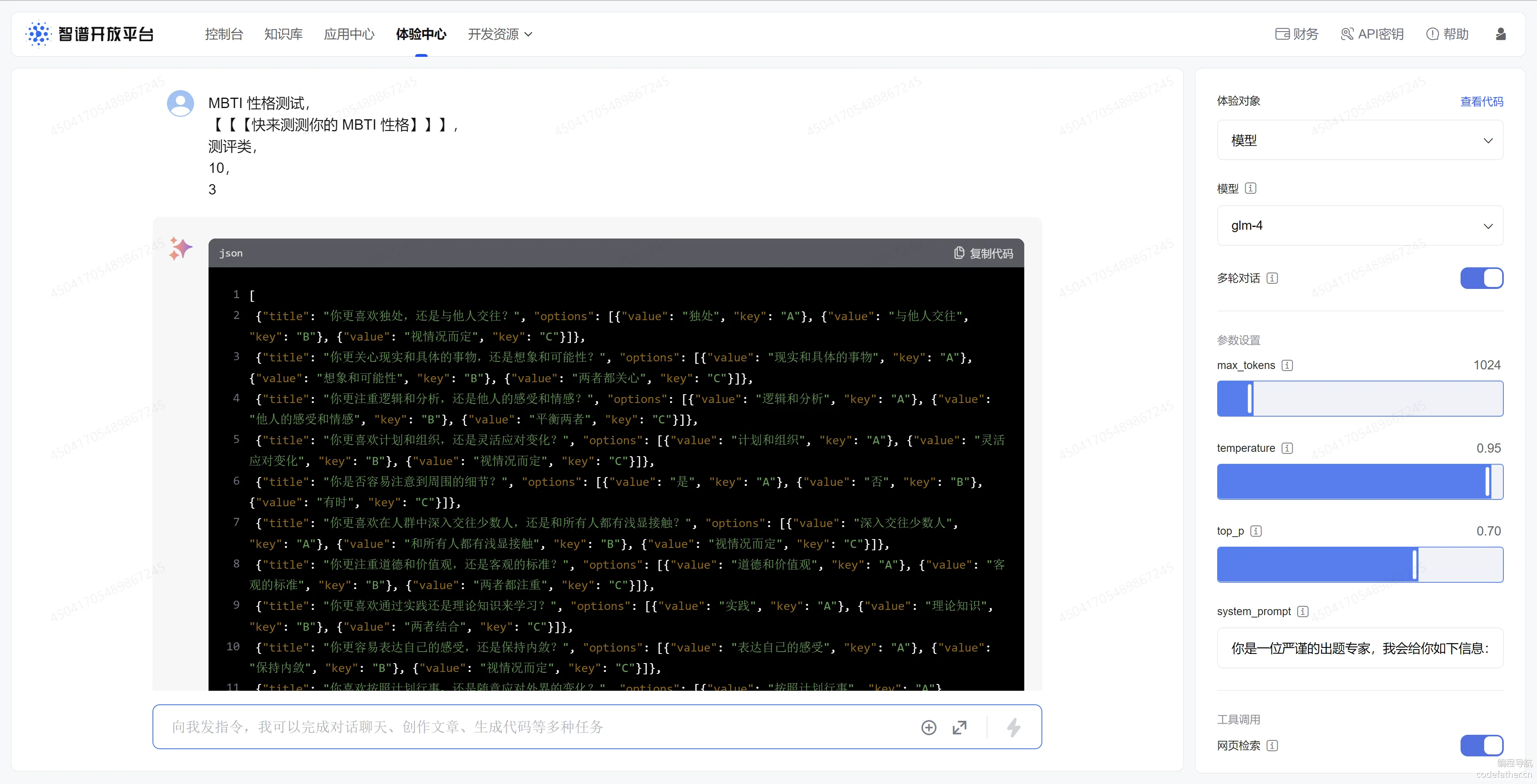The height and width of the screenshot is (784, 1537).
Task: Expand the input box with the arrow icon
Action: click(959, 727)
